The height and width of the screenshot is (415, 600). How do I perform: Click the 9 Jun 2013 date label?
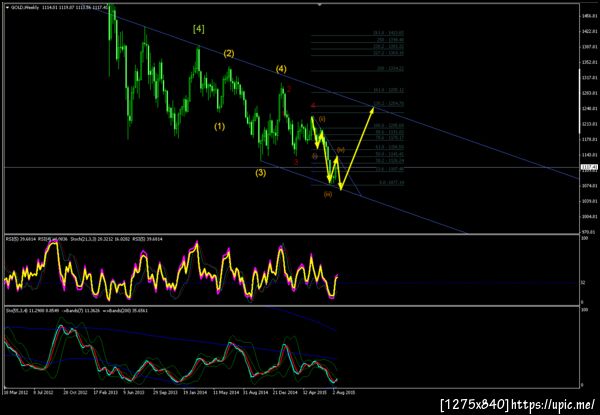(x=136, y=392)
